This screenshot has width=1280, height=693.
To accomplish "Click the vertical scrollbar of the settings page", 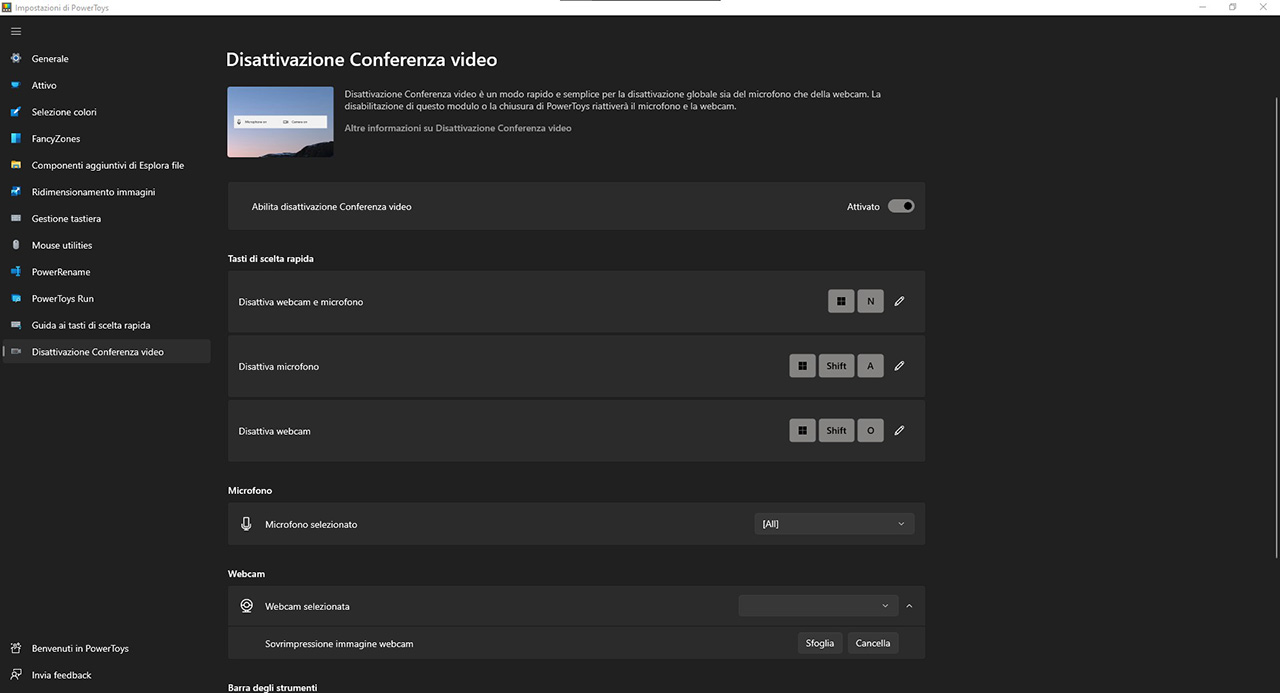I will (x=1275, y=330).
